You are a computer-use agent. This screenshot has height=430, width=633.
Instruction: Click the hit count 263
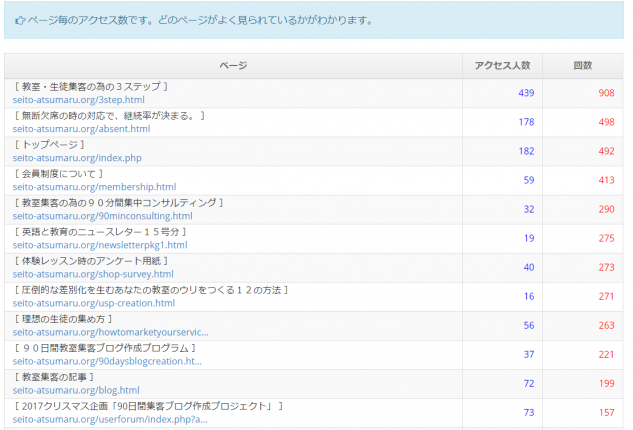pyautogui.click(x=606, y=325)
